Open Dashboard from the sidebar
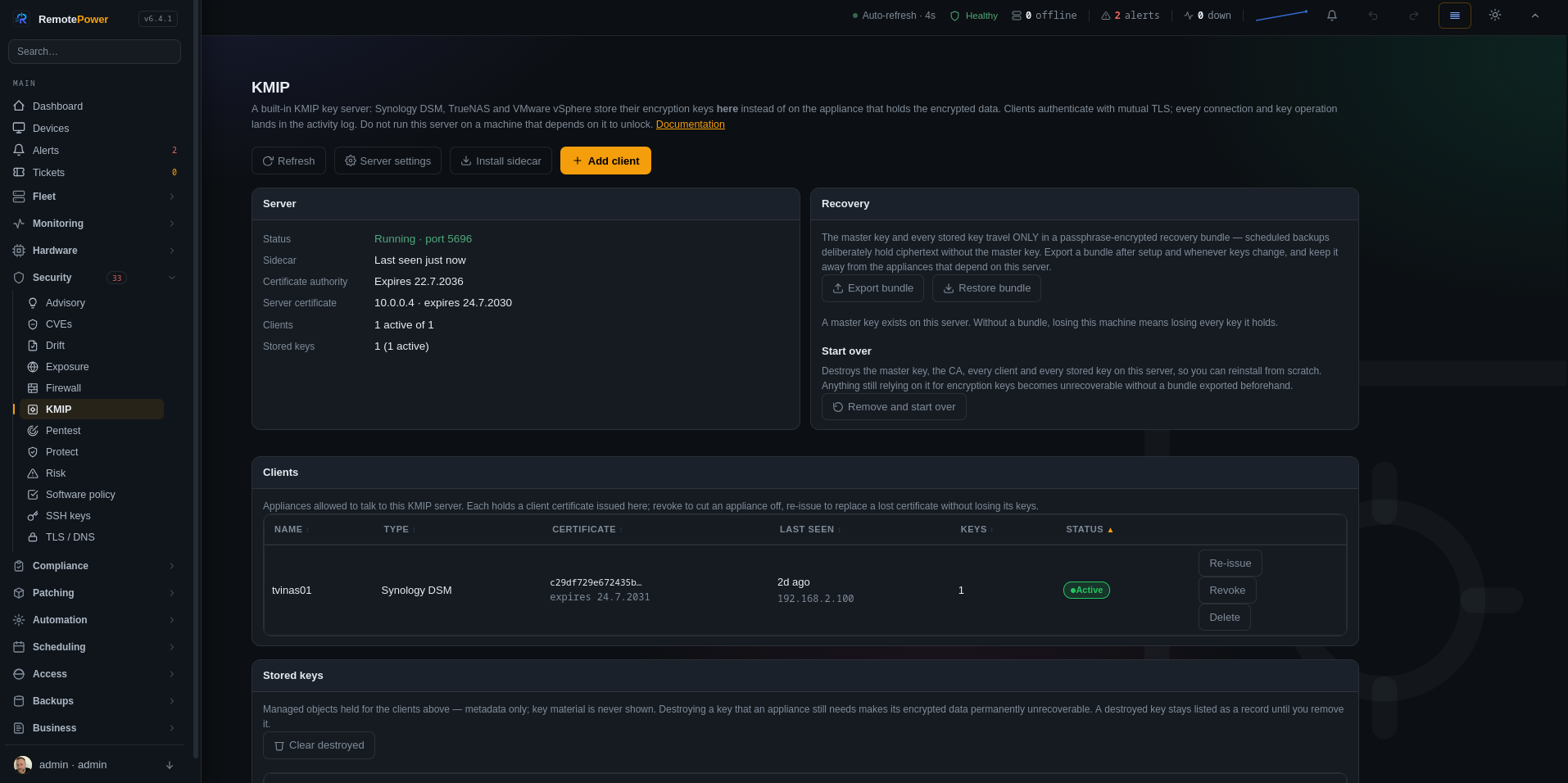This screenshot has width=1568, height=783. [94, 106]
